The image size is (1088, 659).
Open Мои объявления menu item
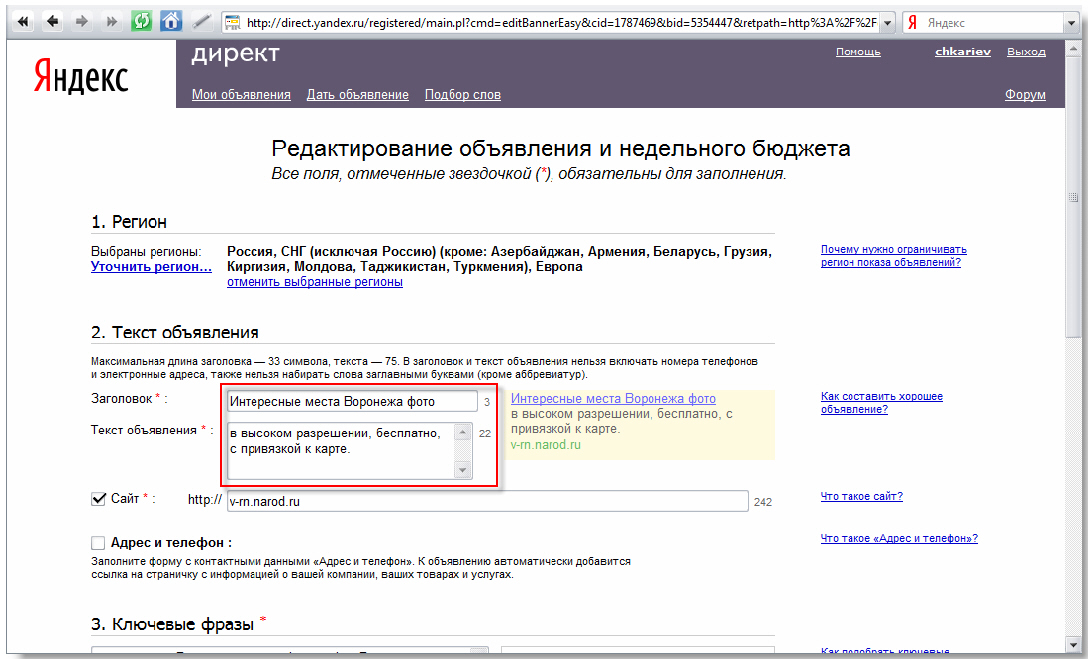(x=241, y=95)
